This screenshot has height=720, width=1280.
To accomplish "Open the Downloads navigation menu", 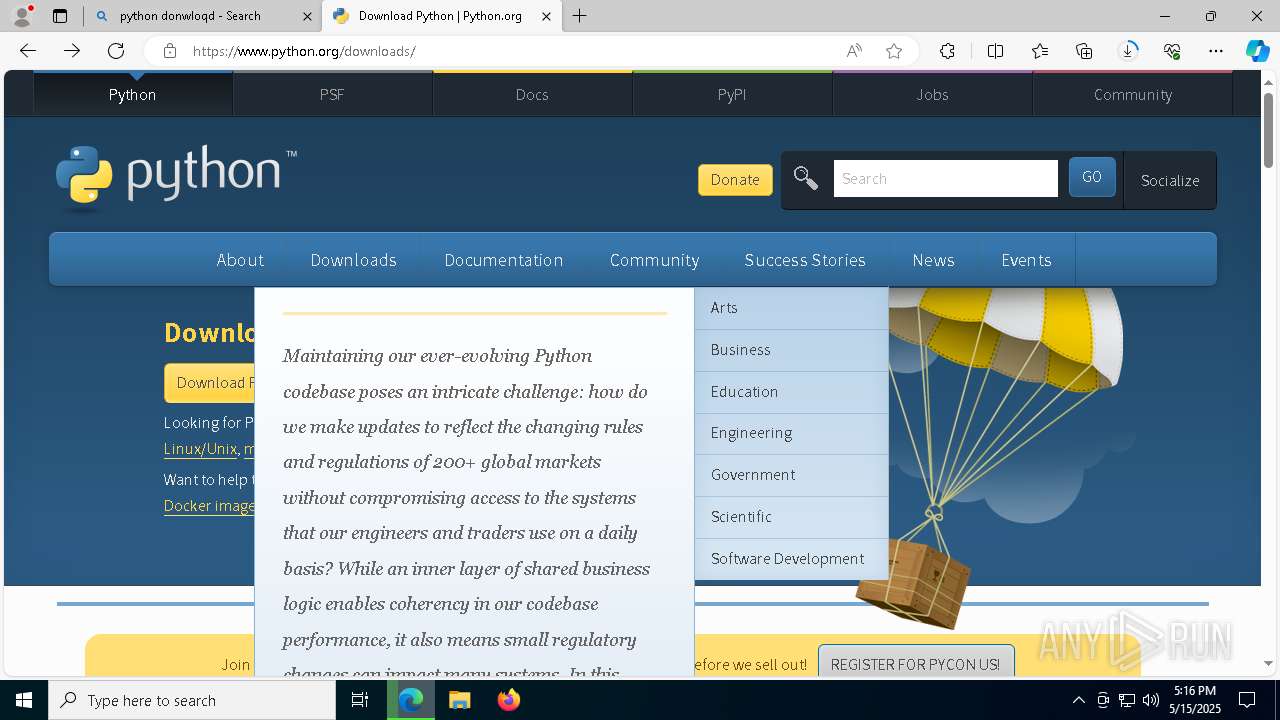I will 354,260.
